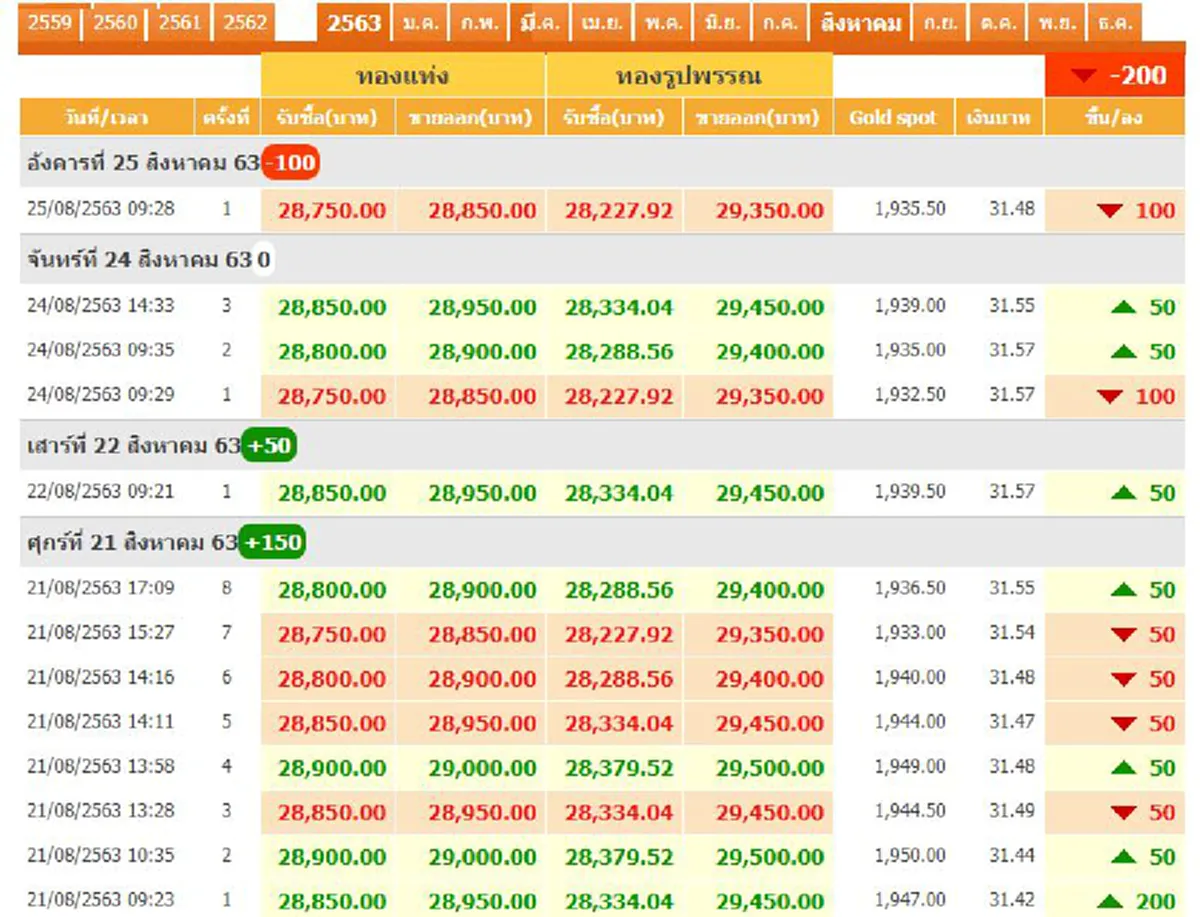Click down arrow in 21/08/2563 13:28 row
This screenshot has width=1200, height=917.
[x=1124, y=813]
